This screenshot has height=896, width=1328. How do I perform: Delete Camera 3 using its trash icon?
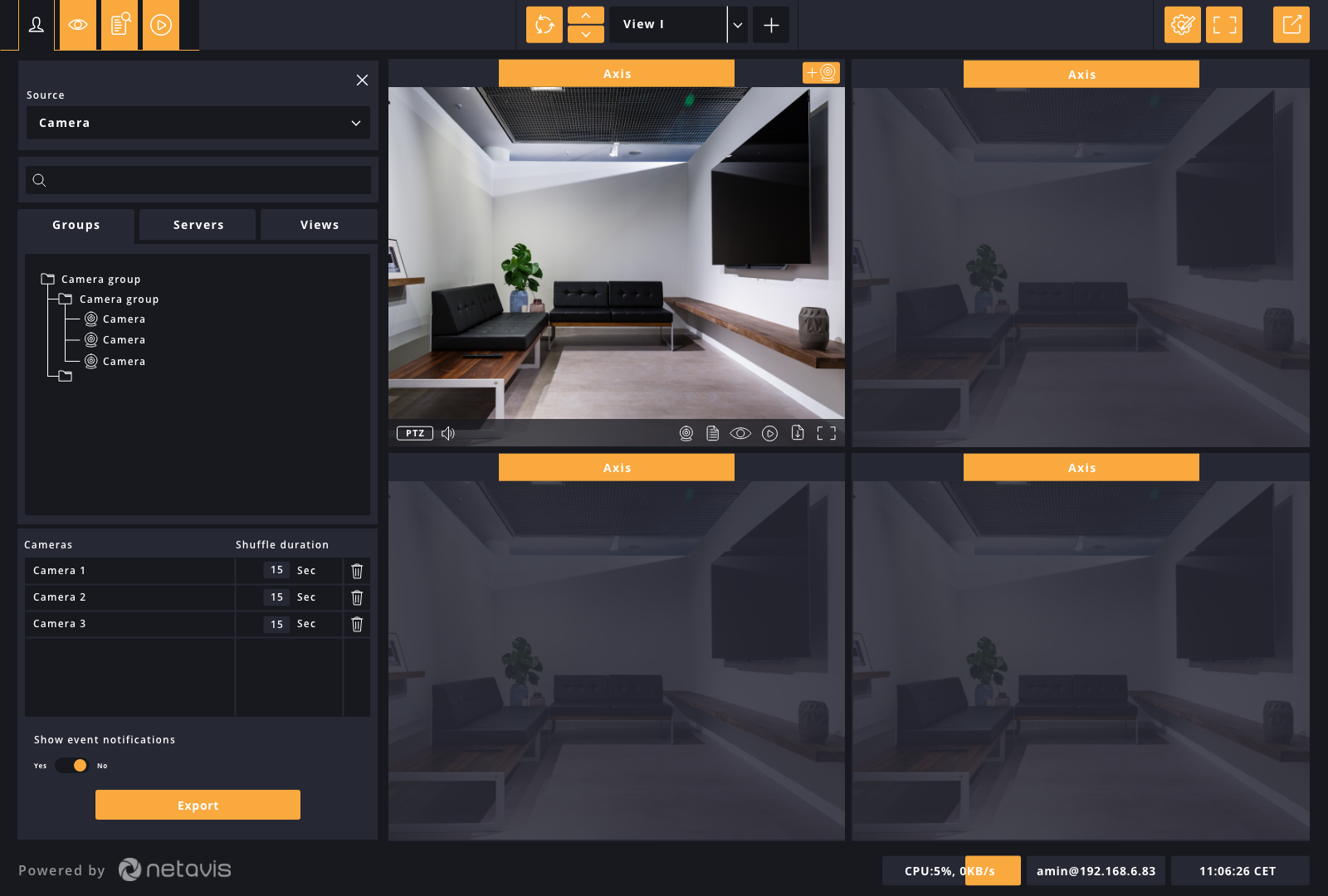pyautogui.click(x=357, y=624)
